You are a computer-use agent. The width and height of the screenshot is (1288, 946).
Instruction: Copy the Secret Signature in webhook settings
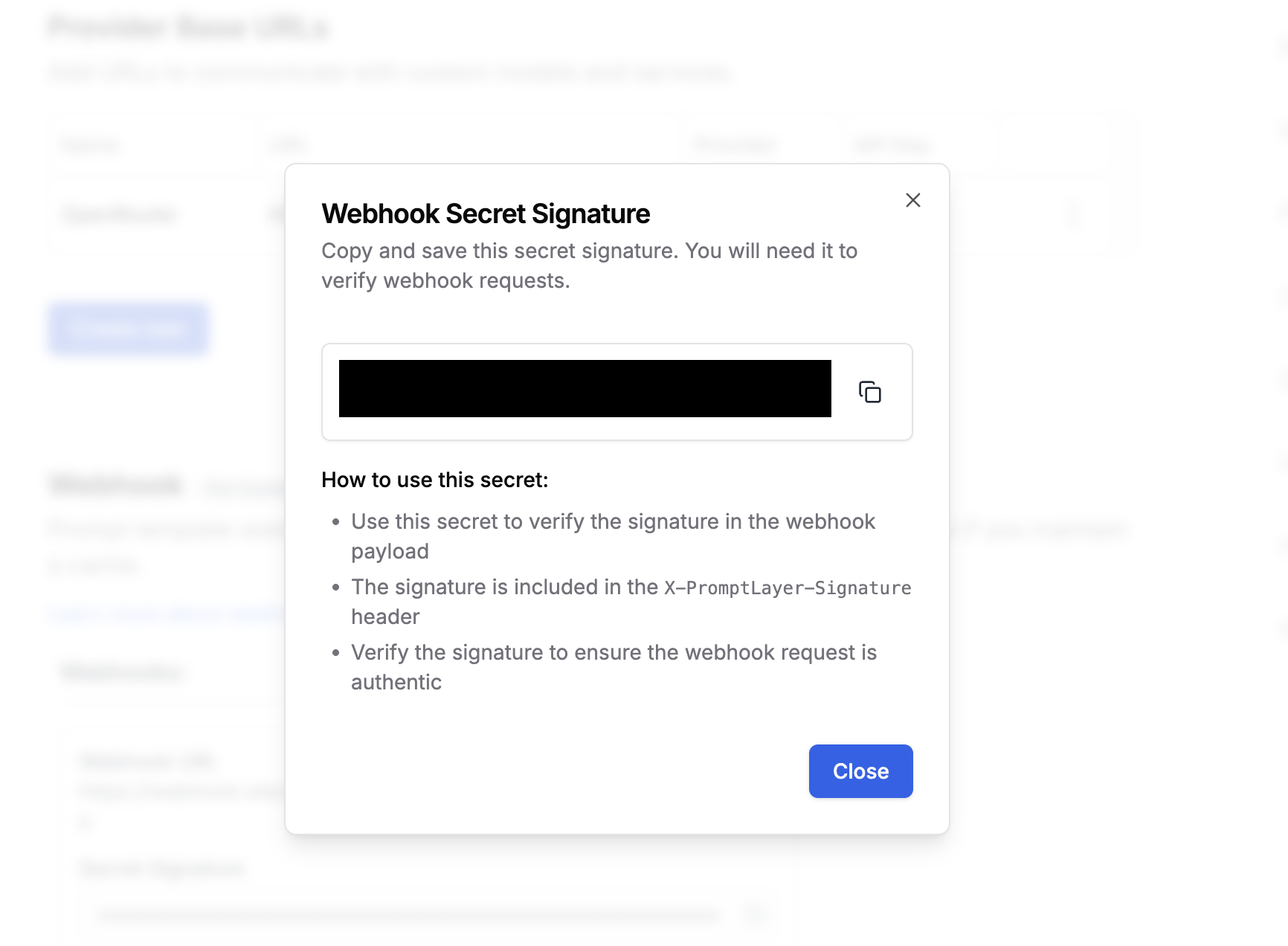756,915
